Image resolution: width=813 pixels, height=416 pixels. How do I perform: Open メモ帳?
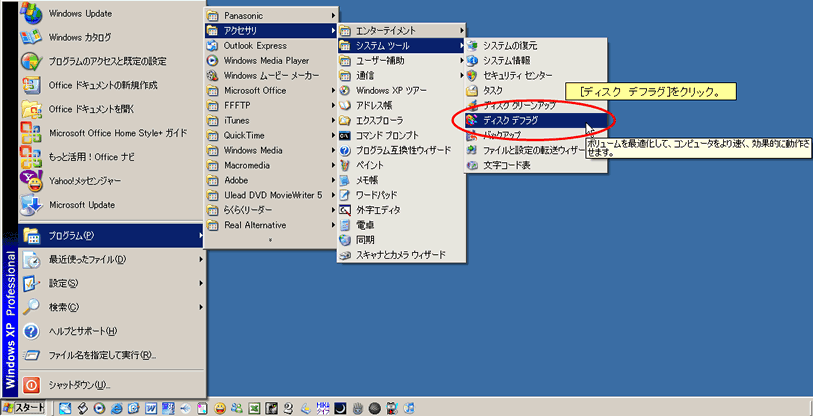(x=401, y=181)
